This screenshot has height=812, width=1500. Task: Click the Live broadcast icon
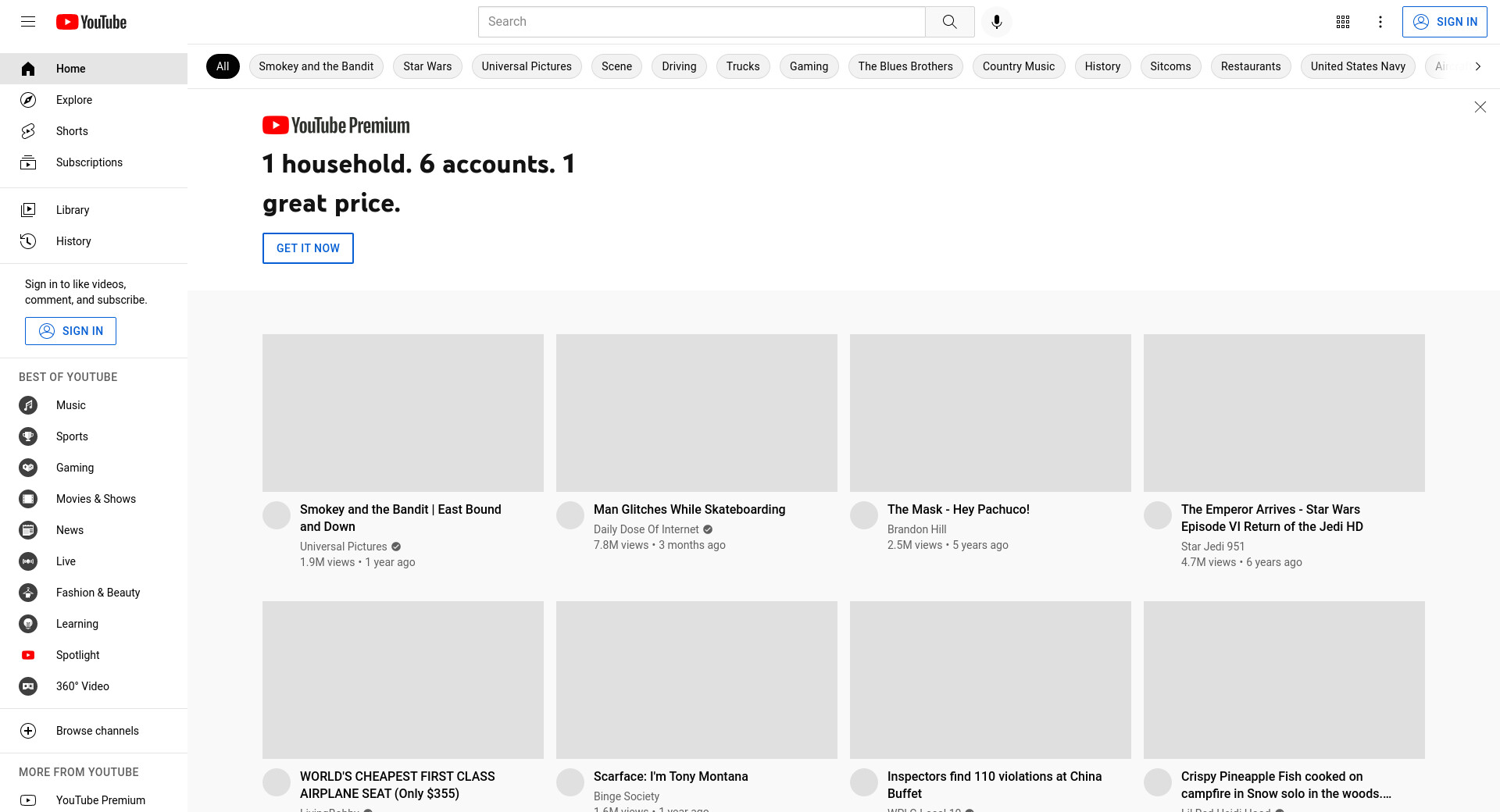click(28, 561)
